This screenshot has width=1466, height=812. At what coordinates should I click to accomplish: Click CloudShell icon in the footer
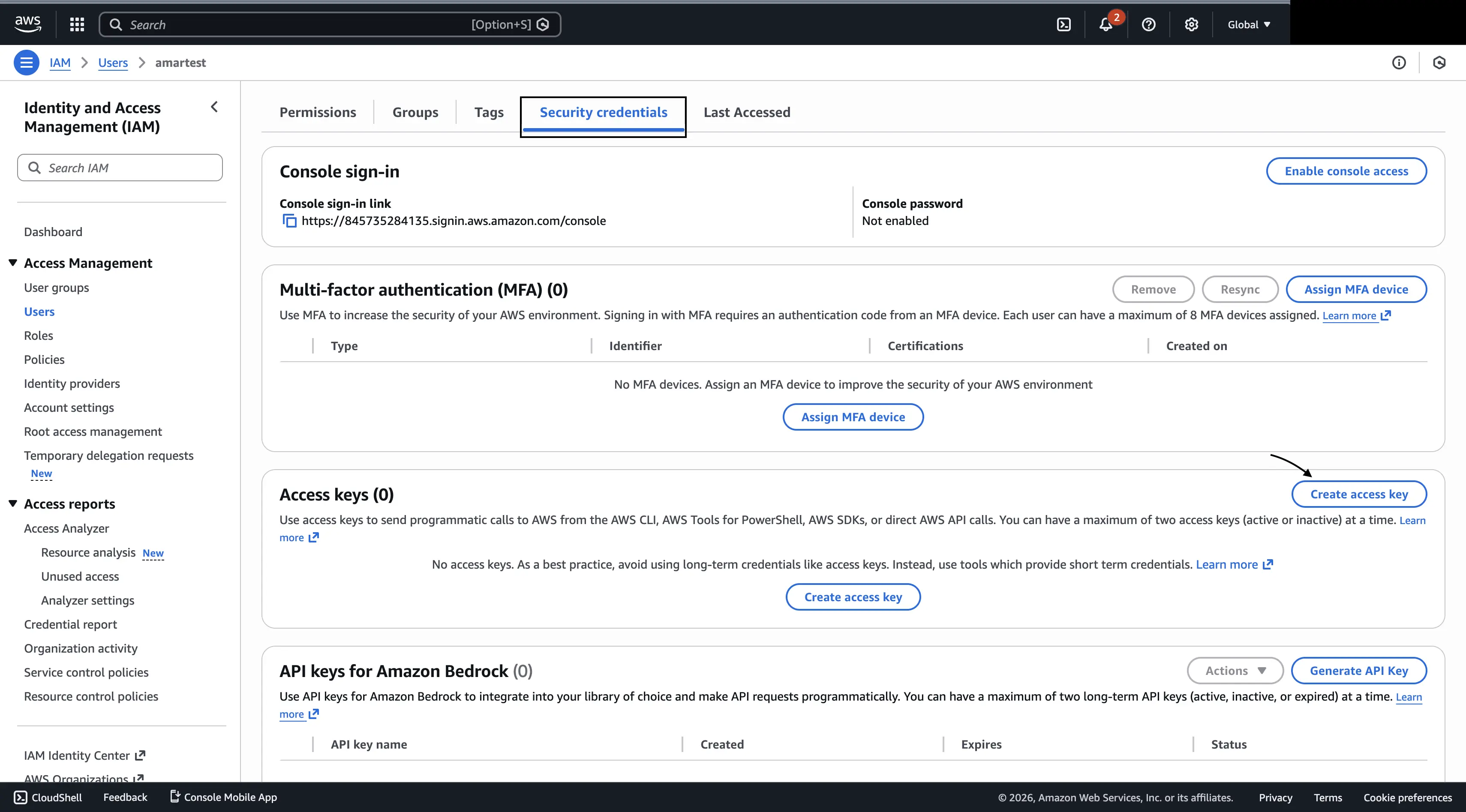[21, 797]
